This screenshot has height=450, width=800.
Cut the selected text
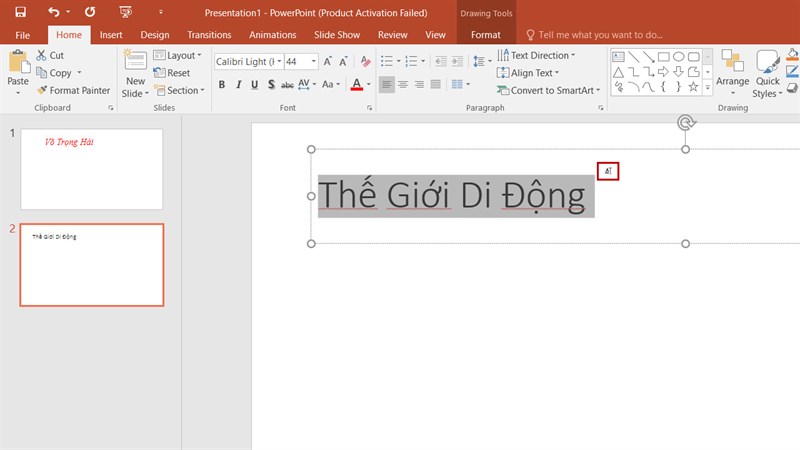[x=50, y=55]
